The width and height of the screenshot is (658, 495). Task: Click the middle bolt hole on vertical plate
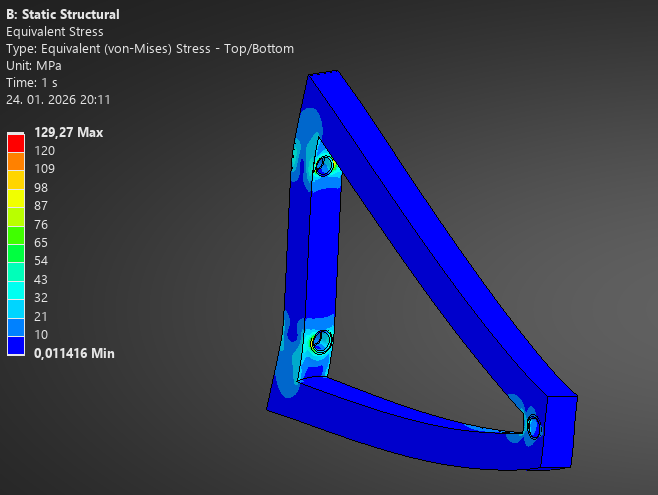pos(322,343)
